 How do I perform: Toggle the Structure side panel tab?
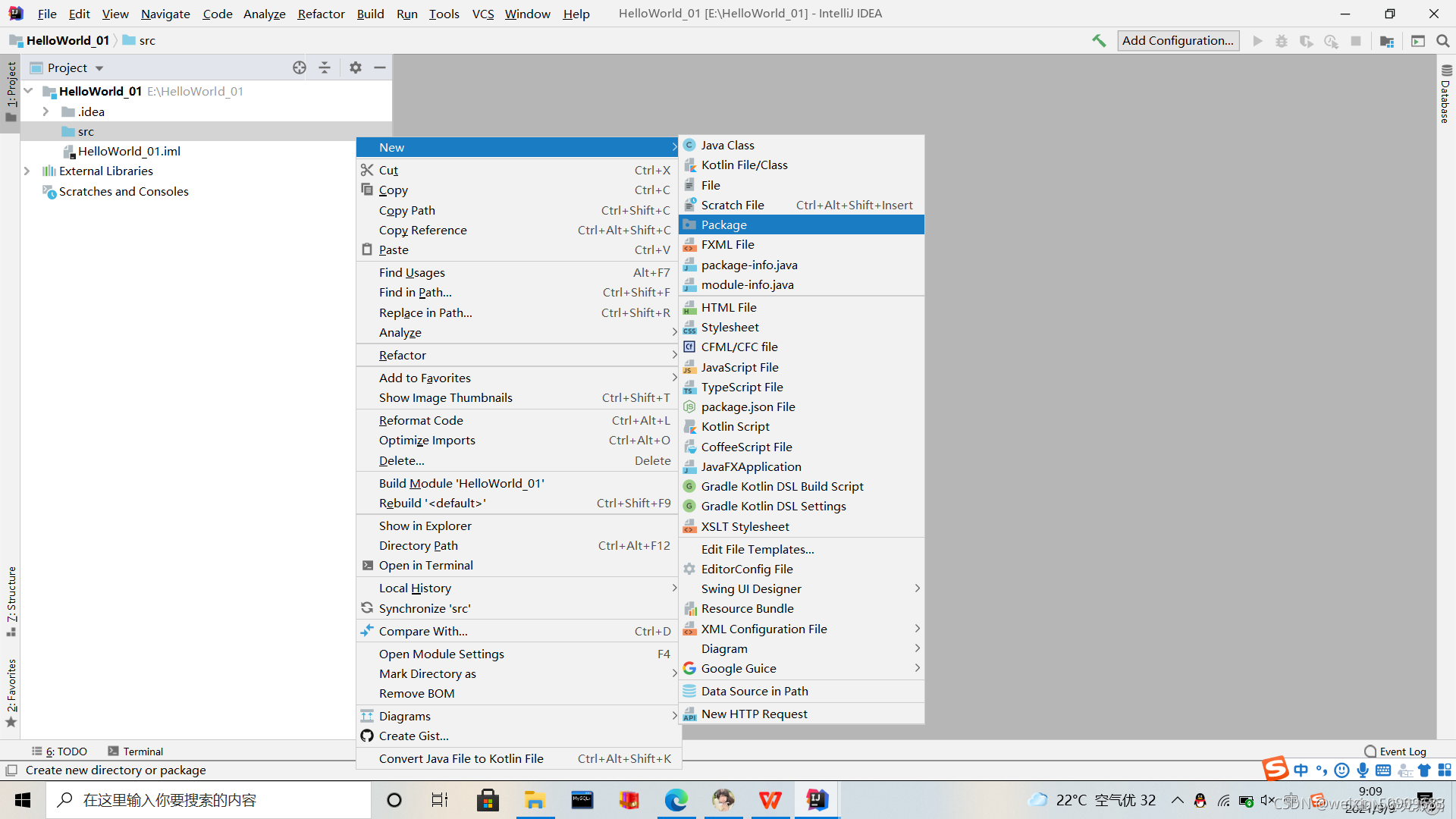(11, 601)
